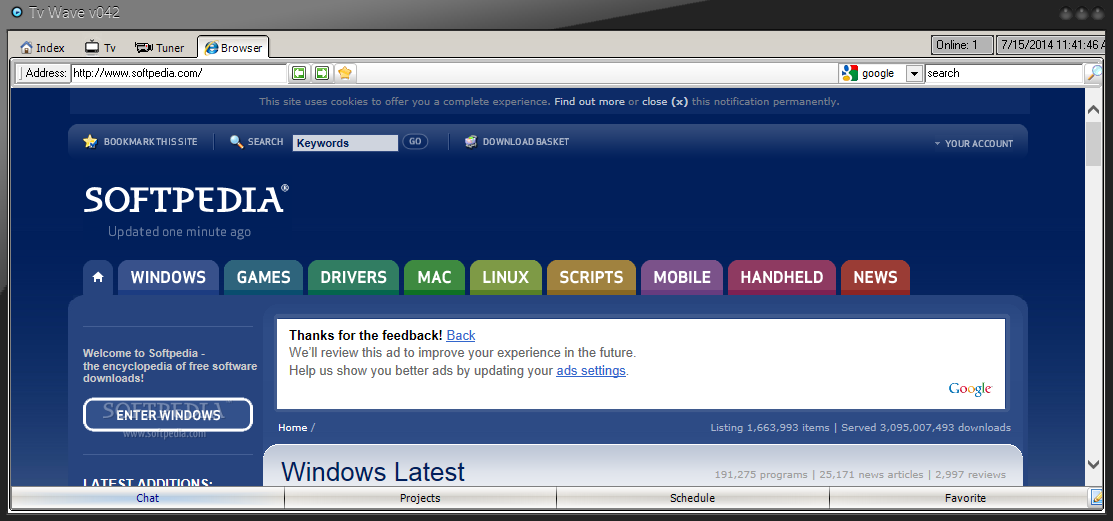This screenshot has height=521, width=1113.
Task: Click the bookmark star icon on Softpedia
Action: point(89,141)
